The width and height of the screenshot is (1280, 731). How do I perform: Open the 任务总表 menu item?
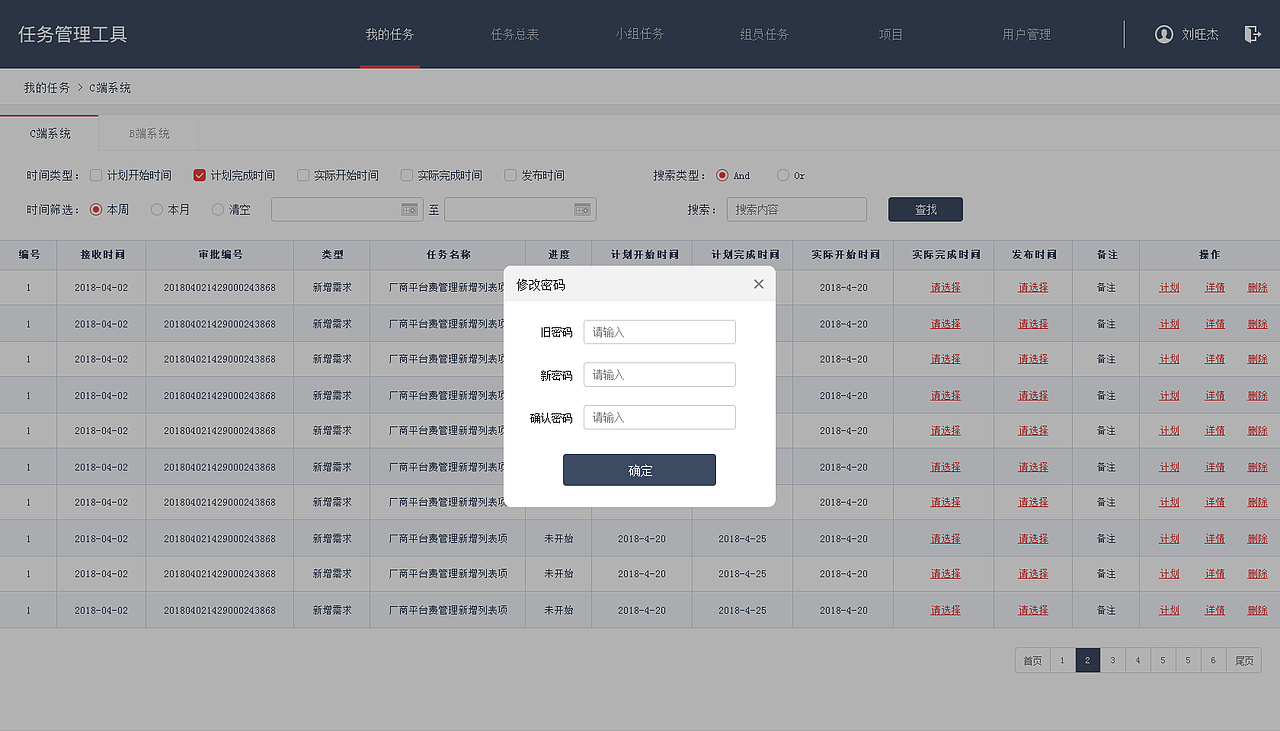click(514, 33)
